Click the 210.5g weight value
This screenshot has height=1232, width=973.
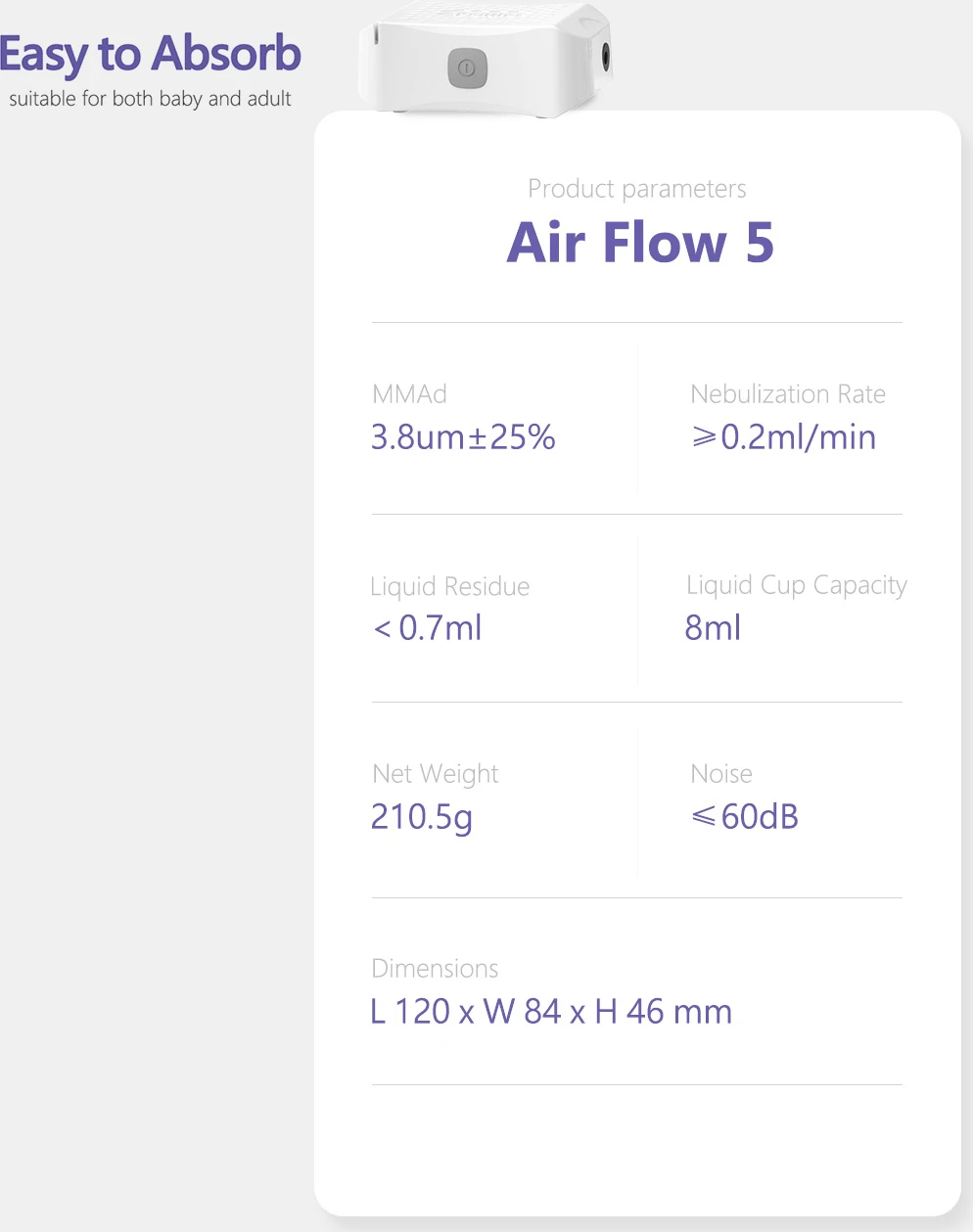[x=421, y=816]
